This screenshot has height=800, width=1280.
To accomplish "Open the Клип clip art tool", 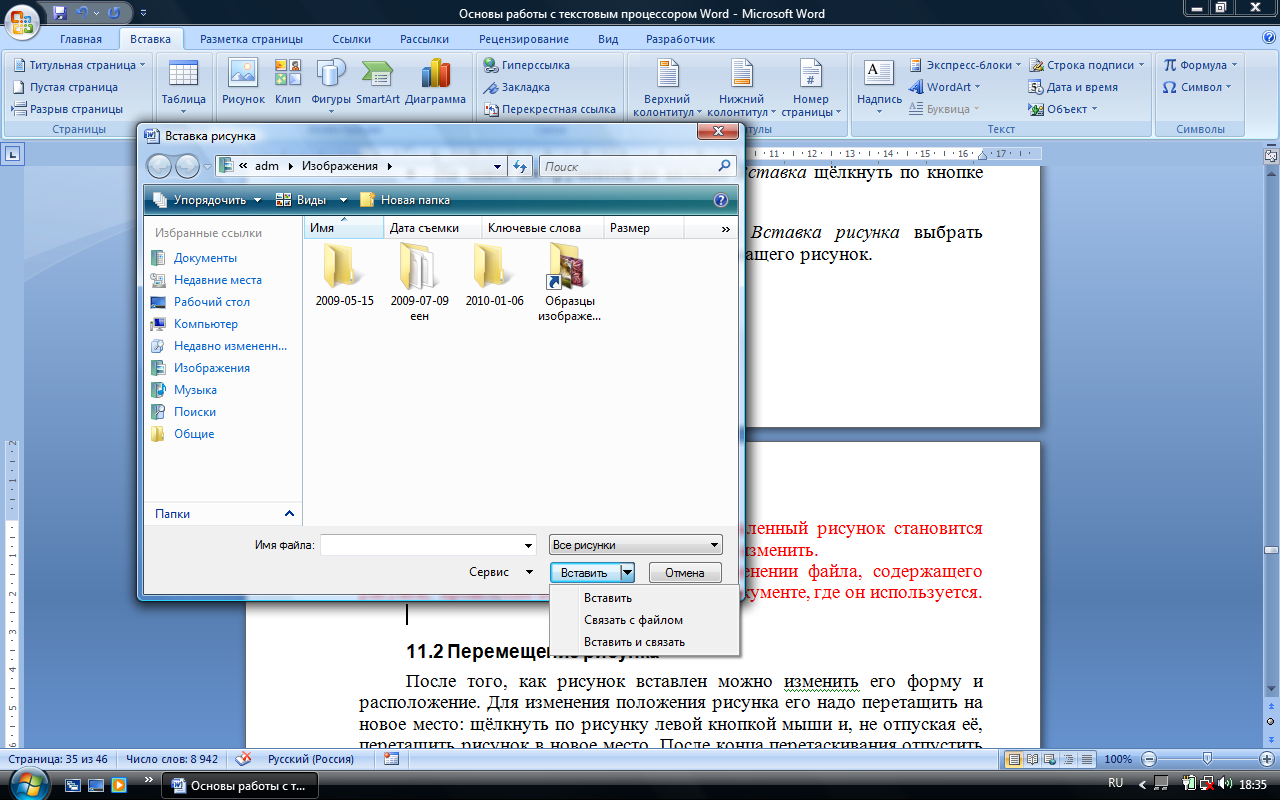I will coord(288,82).
